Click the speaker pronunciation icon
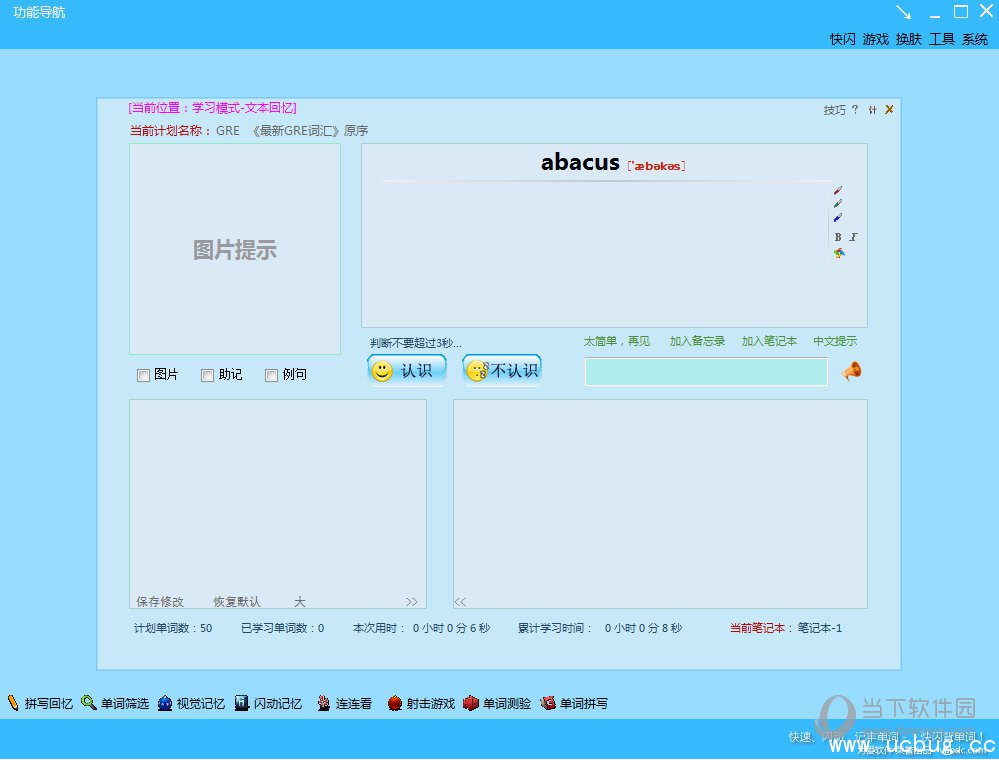This screenshot has height=760, width=999. pos(852,372)
